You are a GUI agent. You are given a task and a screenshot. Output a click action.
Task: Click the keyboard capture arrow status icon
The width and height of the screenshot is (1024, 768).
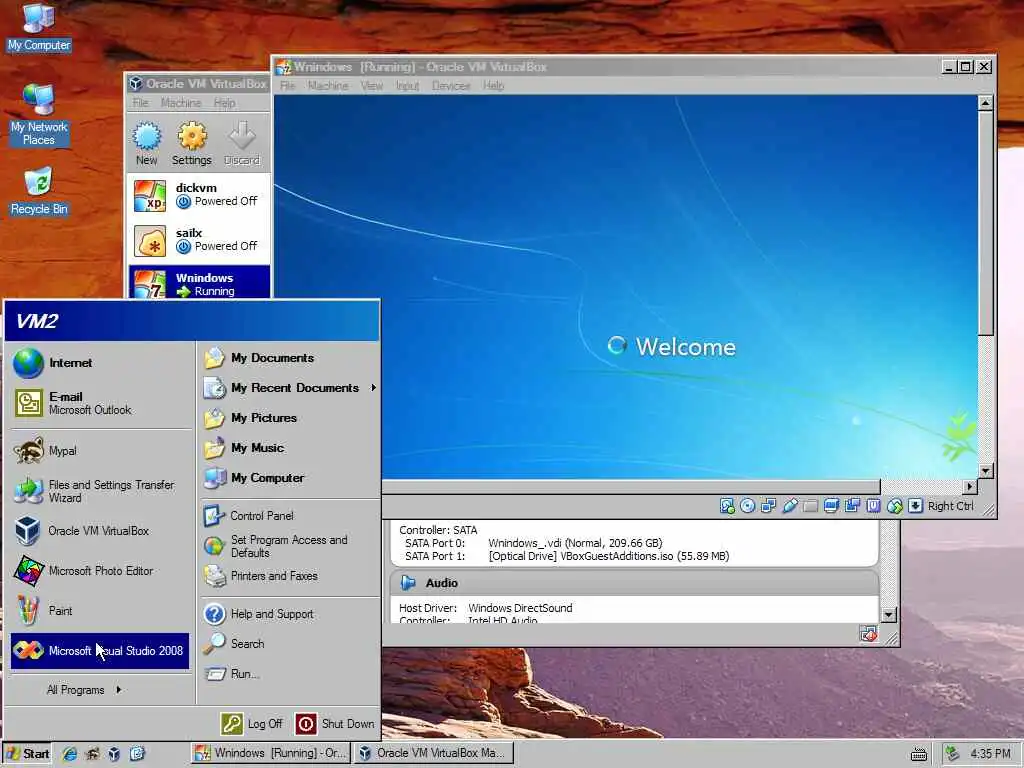click(916, 505)
